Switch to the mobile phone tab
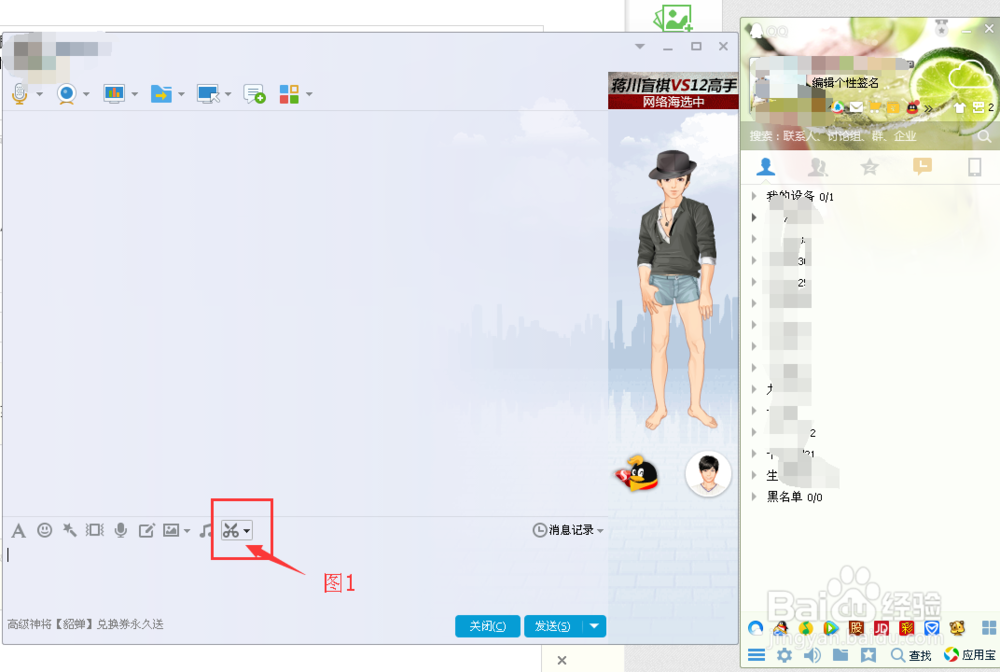Image resolution: width=1000 pixels, height=672 pixels. pyautogui.click(x=974, y=167)
